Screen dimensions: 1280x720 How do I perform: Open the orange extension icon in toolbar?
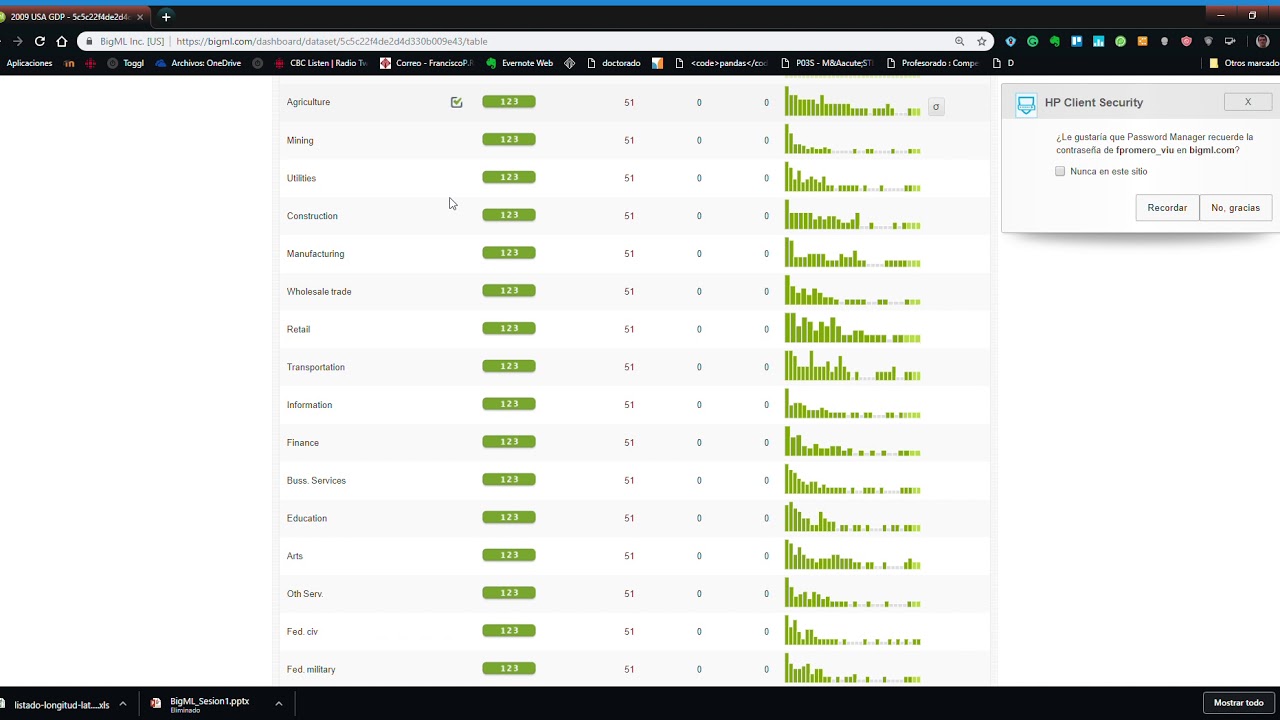1142,41
